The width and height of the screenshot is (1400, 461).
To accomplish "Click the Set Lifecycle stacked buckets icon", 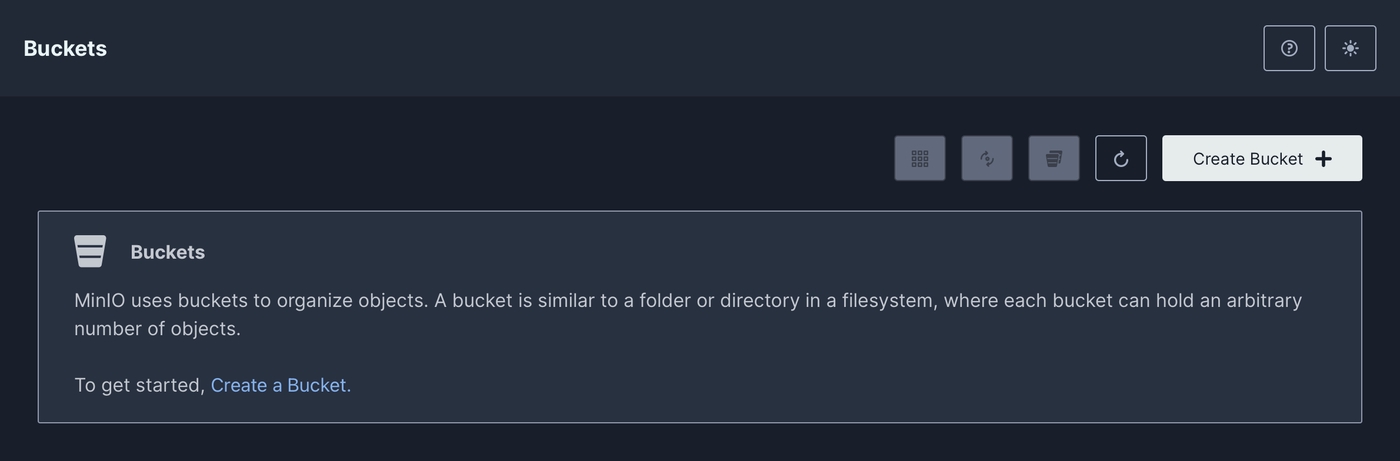I will (x=1054, y=158).
